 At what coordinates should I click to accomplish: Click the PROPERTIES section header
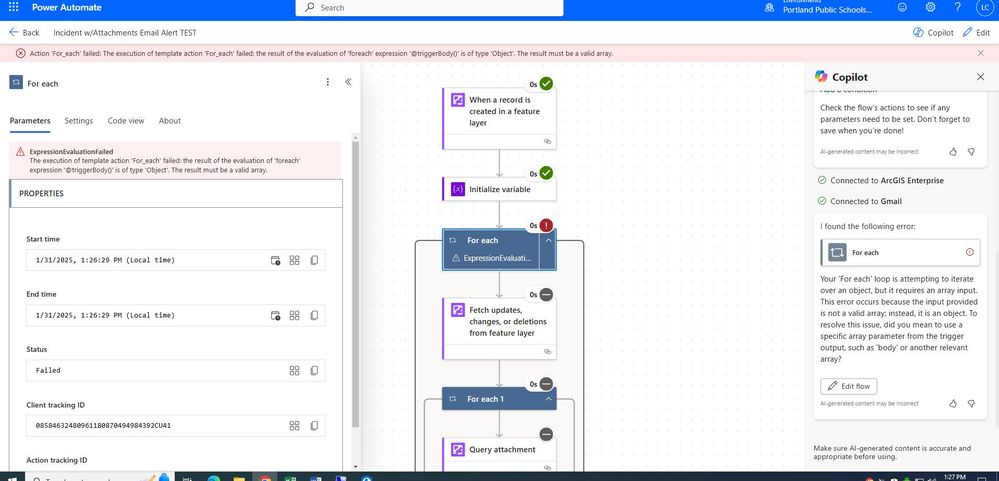click(x=176, y=193)
